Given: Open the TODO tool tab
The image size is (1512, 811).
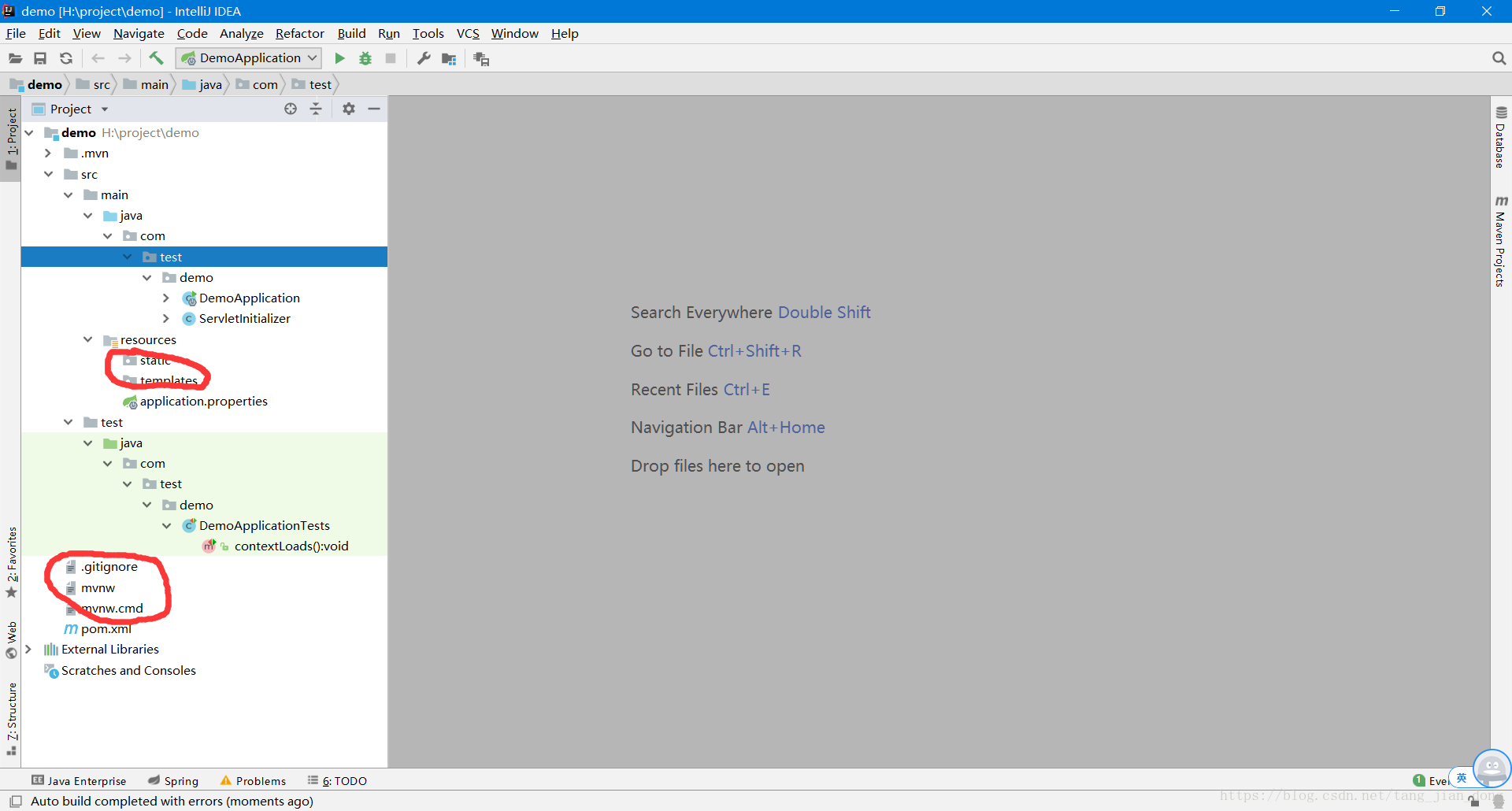Looking at the screenshot, I should click(x=337, y=780).
